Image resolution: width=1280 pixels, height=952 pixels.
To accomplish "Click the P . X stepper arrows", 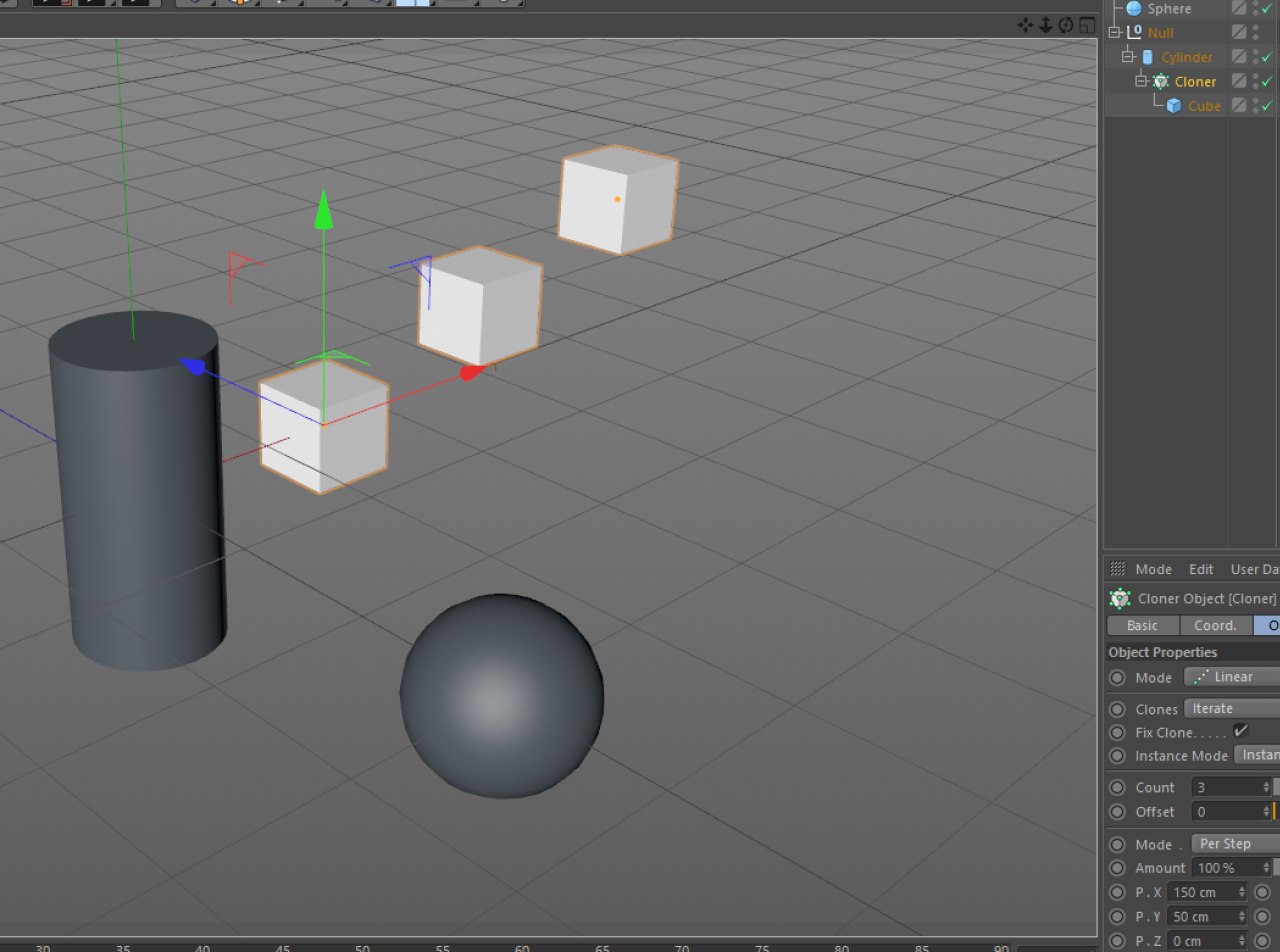I will [x=1242, y=892].
